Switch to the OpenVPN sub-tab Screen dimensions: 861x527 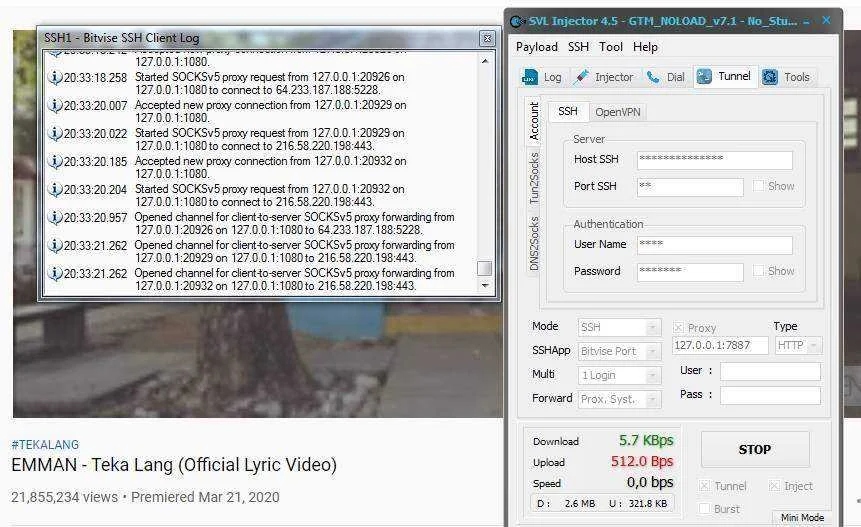point(618,112)
